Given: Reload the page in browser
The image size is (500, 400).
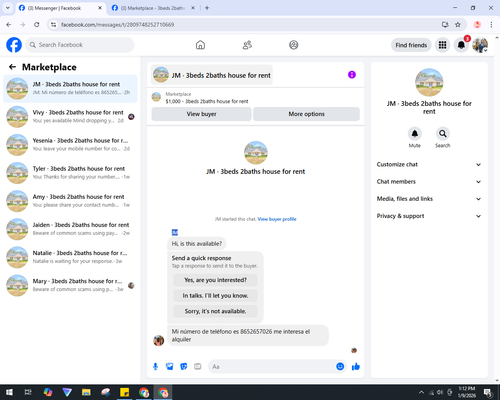Looking at the screenshot, I should [37, 25].
